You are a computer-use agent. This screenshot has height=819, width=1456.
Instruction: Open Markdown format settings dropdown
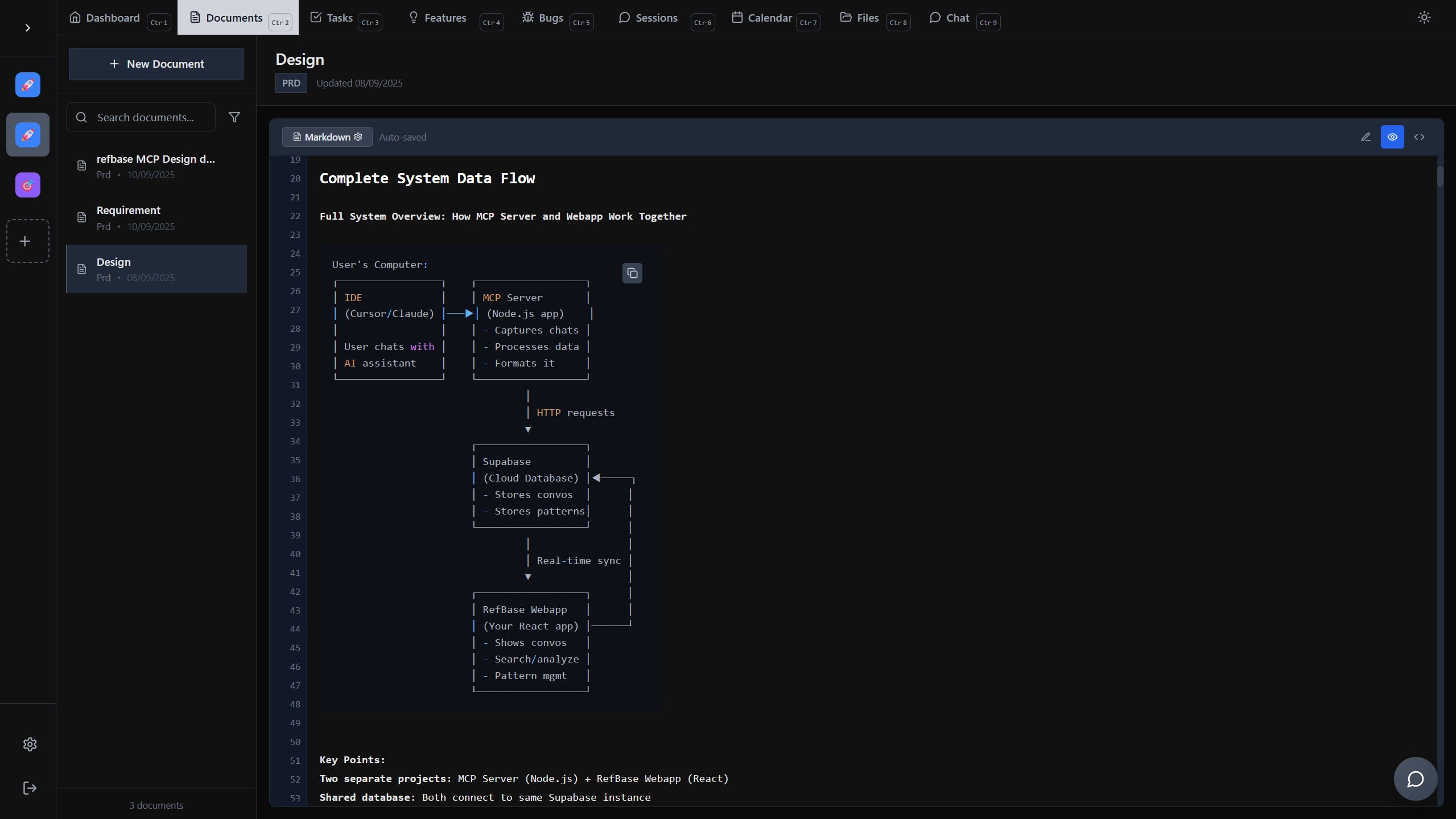click(x=327, y=137)
